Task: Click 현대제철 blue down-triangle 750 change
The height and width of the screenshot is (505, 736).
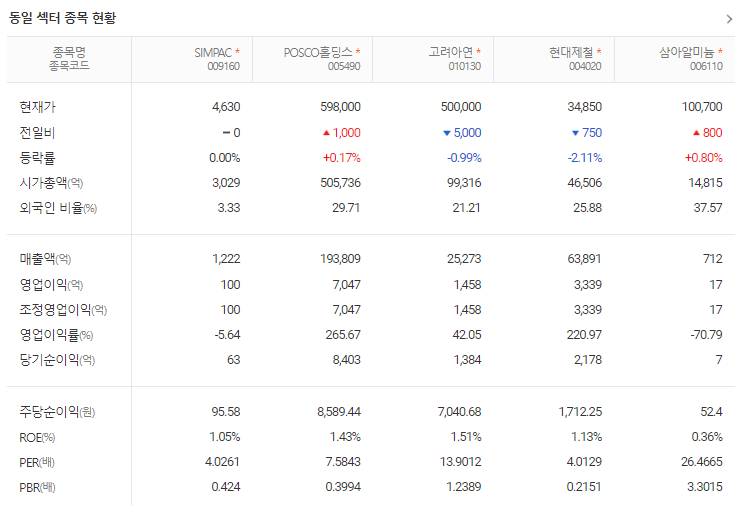Action: 586,133
